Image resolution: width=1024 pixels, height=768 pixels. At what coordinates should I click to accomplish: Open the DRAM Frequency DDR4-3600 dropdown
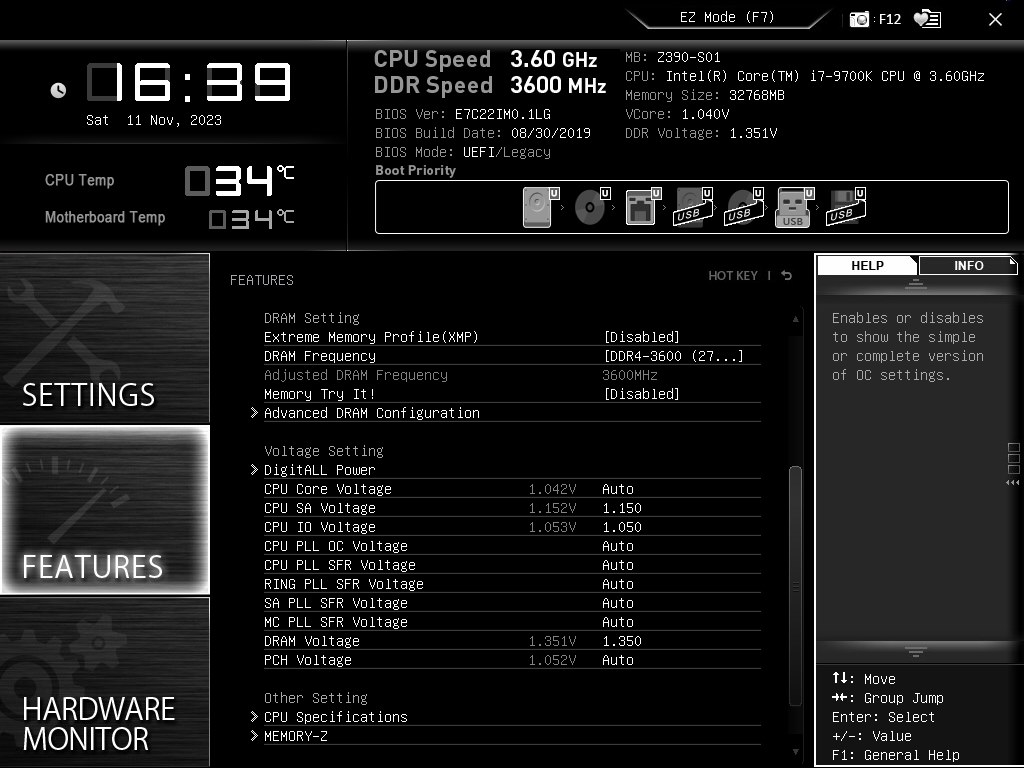coord(673,356)
